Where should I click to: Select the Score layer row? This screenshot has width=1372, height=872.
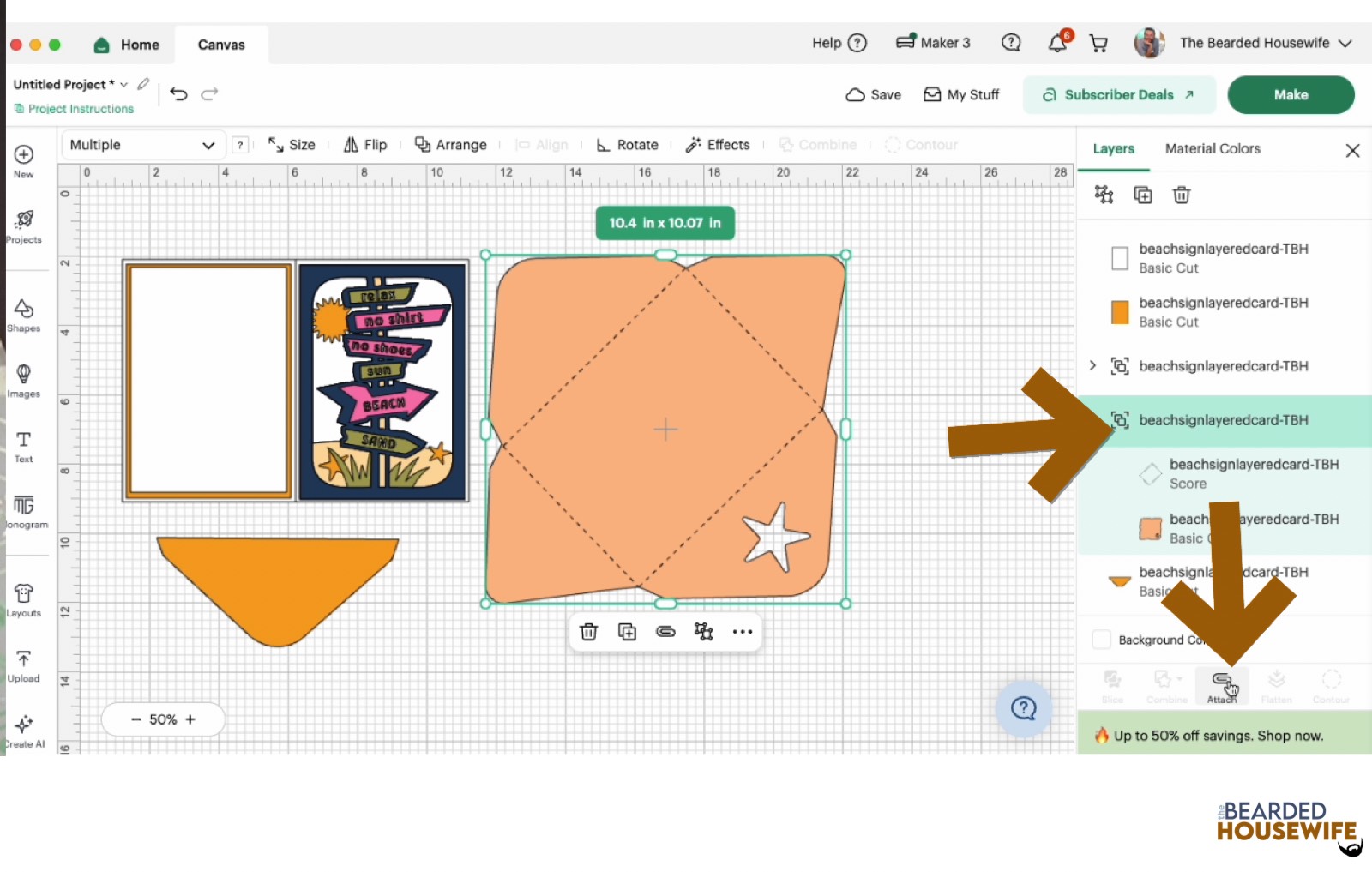[x=1225, y=473]
